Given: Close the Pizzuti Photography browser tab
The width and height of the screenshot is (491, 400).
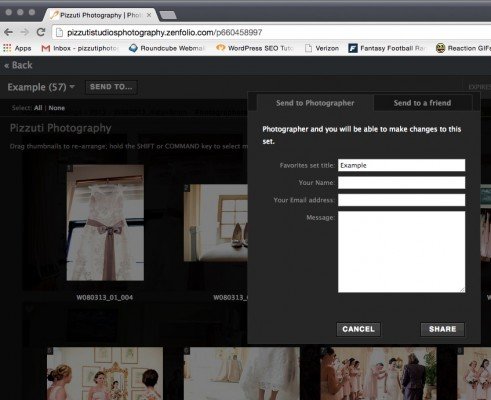Looking at the screenshot, I should pos(149,15).
